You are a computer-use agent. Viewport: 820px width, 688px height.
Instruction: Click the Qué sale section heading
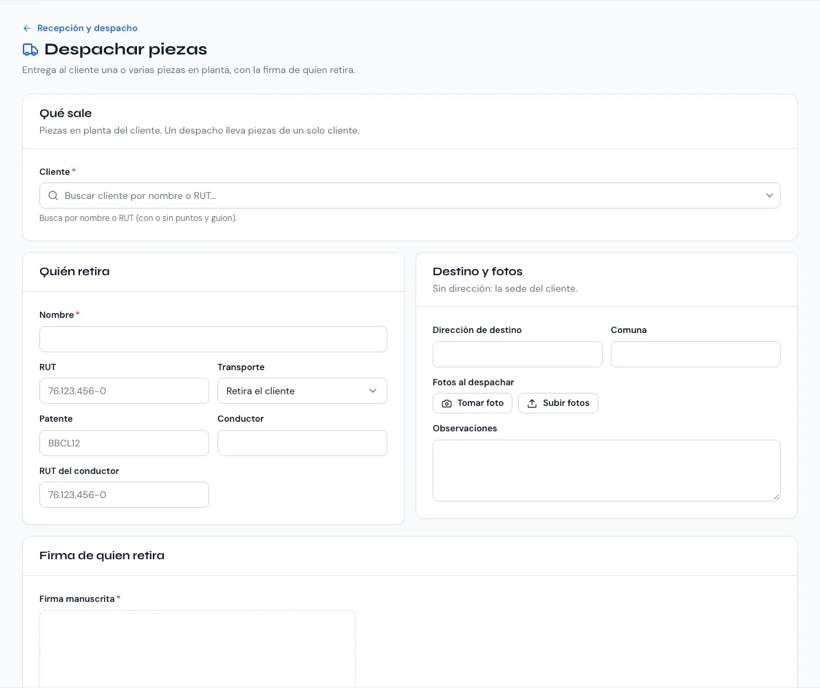pyautogui.click(x=65, y=113)
